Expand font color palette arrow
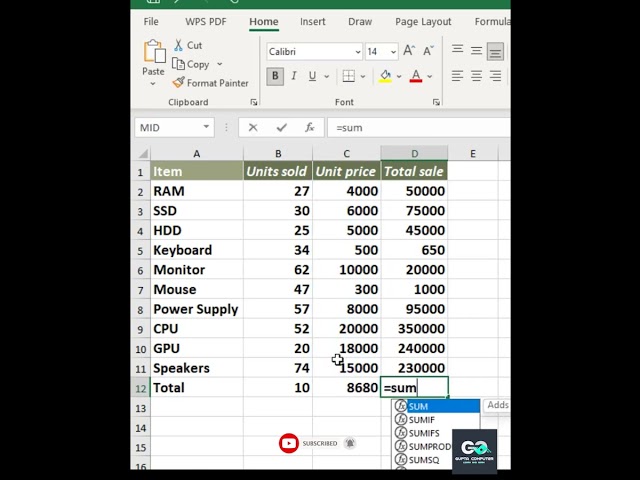The width and height of the screenshot is (640, 480). pyautogui.click(x=429, y=76)
